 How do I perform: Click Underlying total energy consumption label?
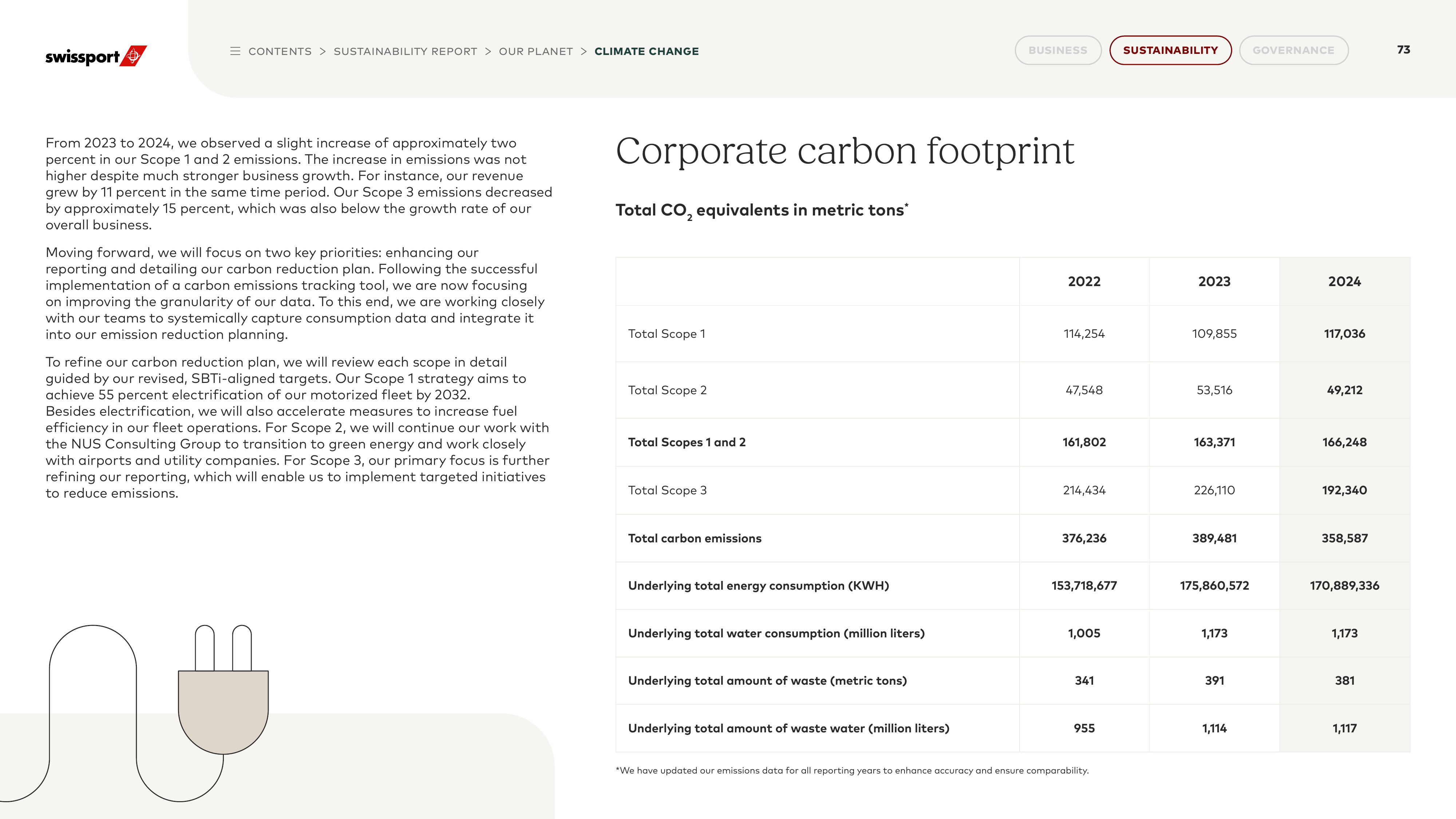point(759,586)
